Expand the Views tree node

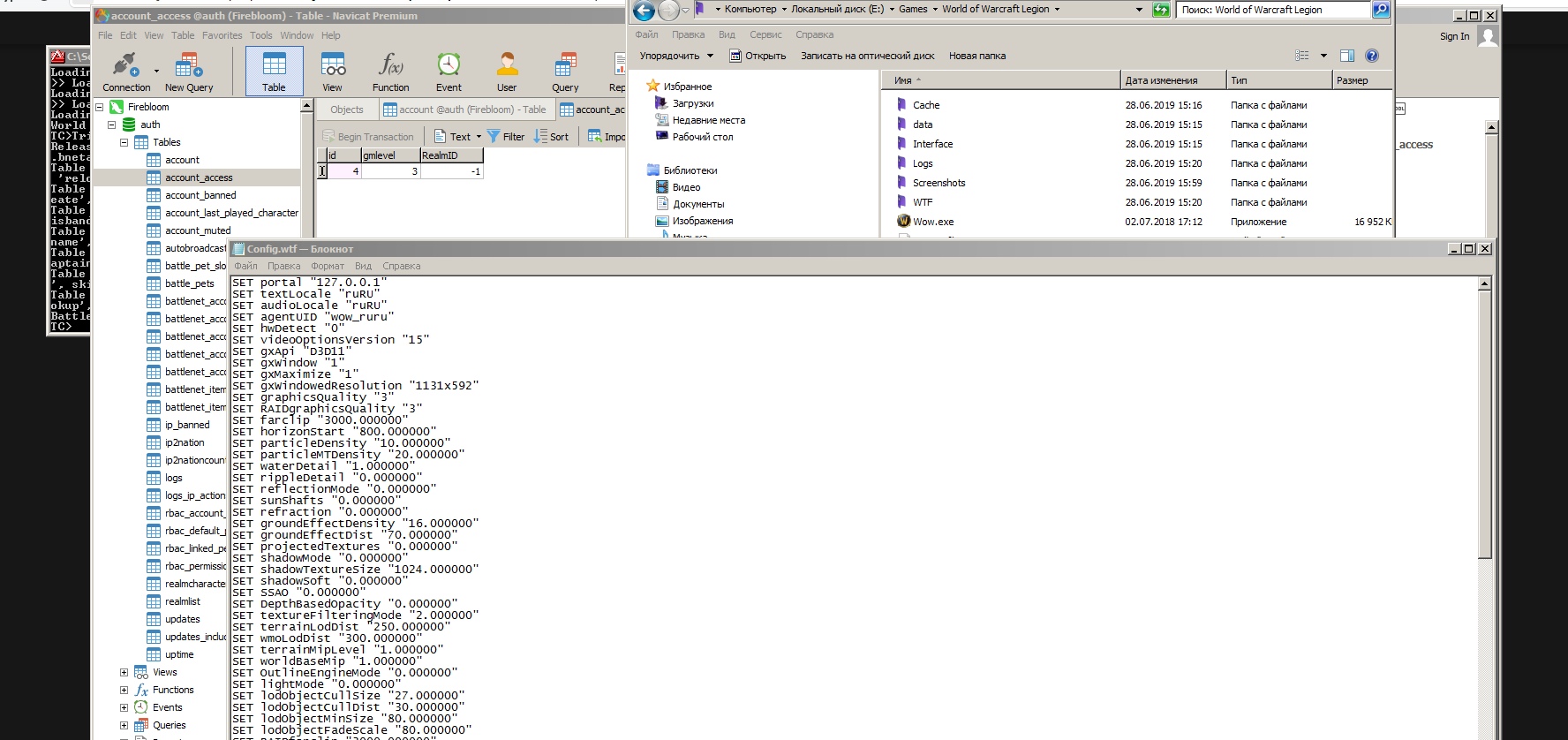(x=124, y=672)
